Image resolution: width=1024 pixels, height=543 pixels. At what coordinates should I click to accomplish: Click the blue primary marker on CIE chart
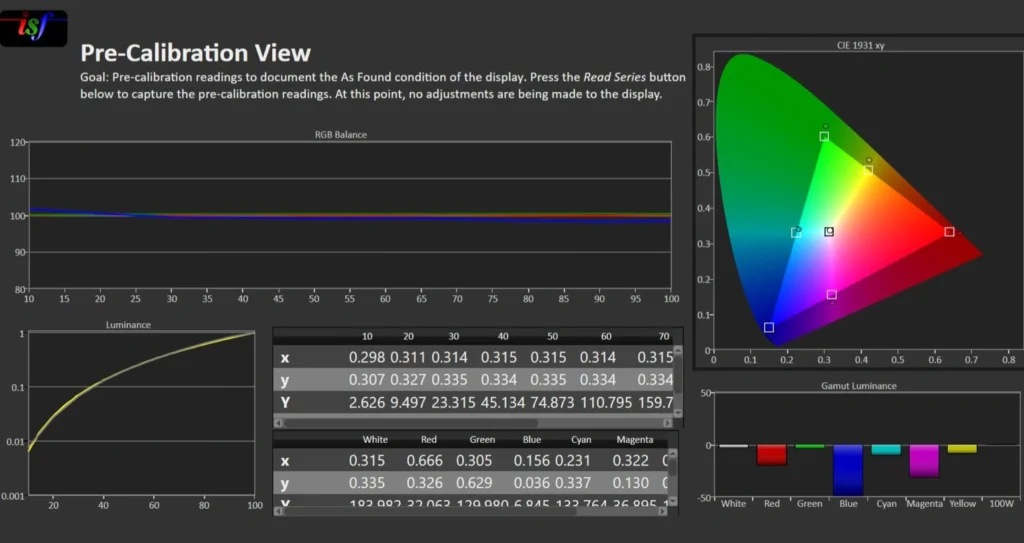click(x=769, y=327)
